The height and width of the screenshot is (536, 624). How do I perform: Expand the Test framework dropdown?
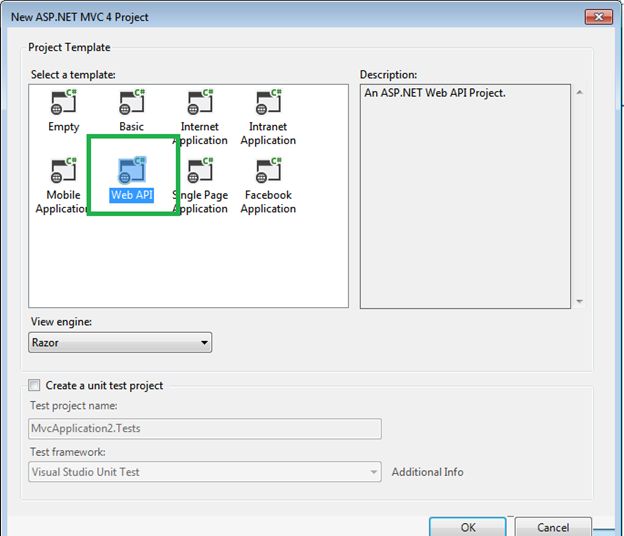coord(205,472)
